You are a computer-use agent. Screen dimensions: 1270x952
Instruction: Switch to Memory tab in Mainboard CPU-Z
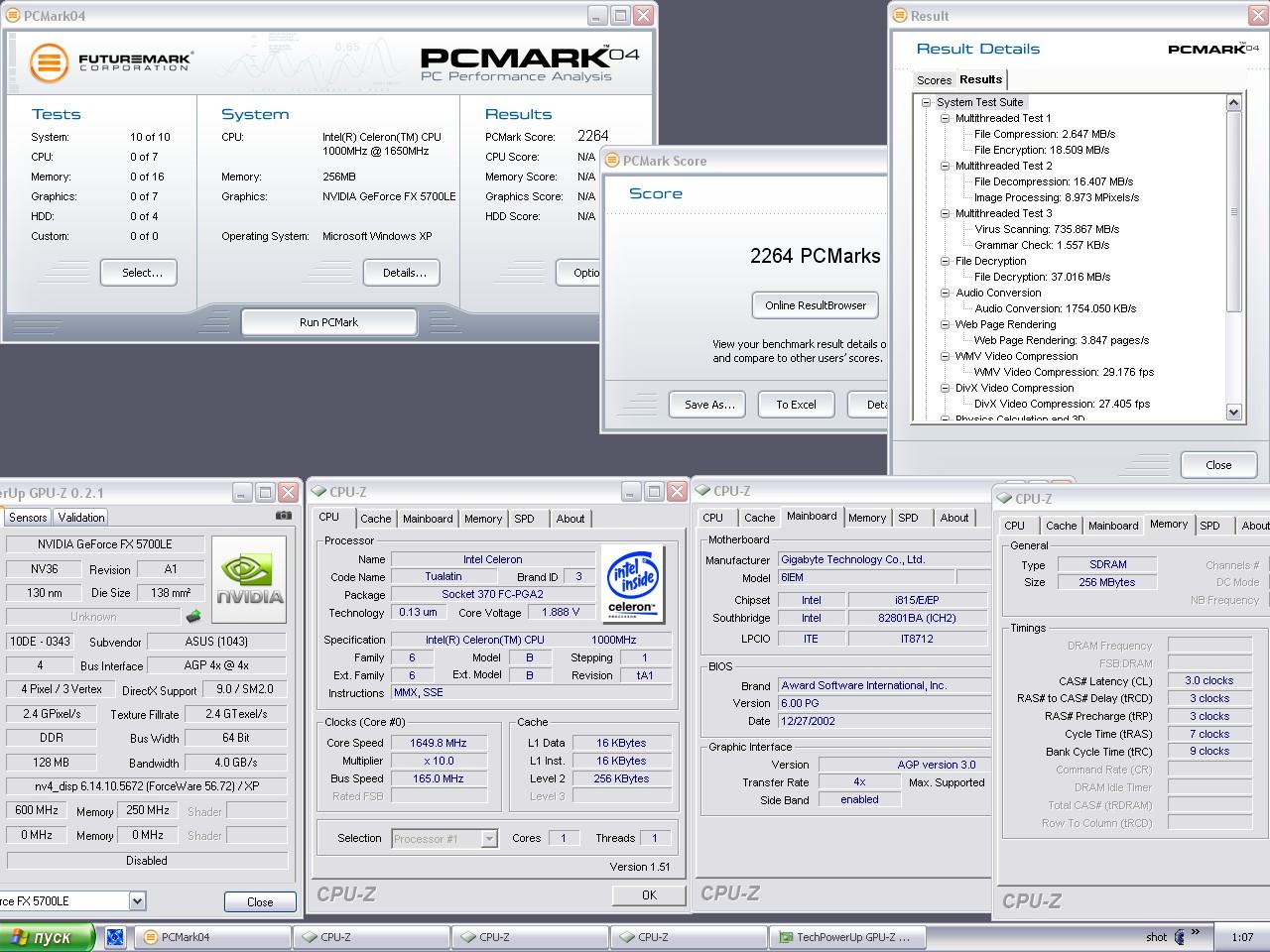click(x=867, y=518)
